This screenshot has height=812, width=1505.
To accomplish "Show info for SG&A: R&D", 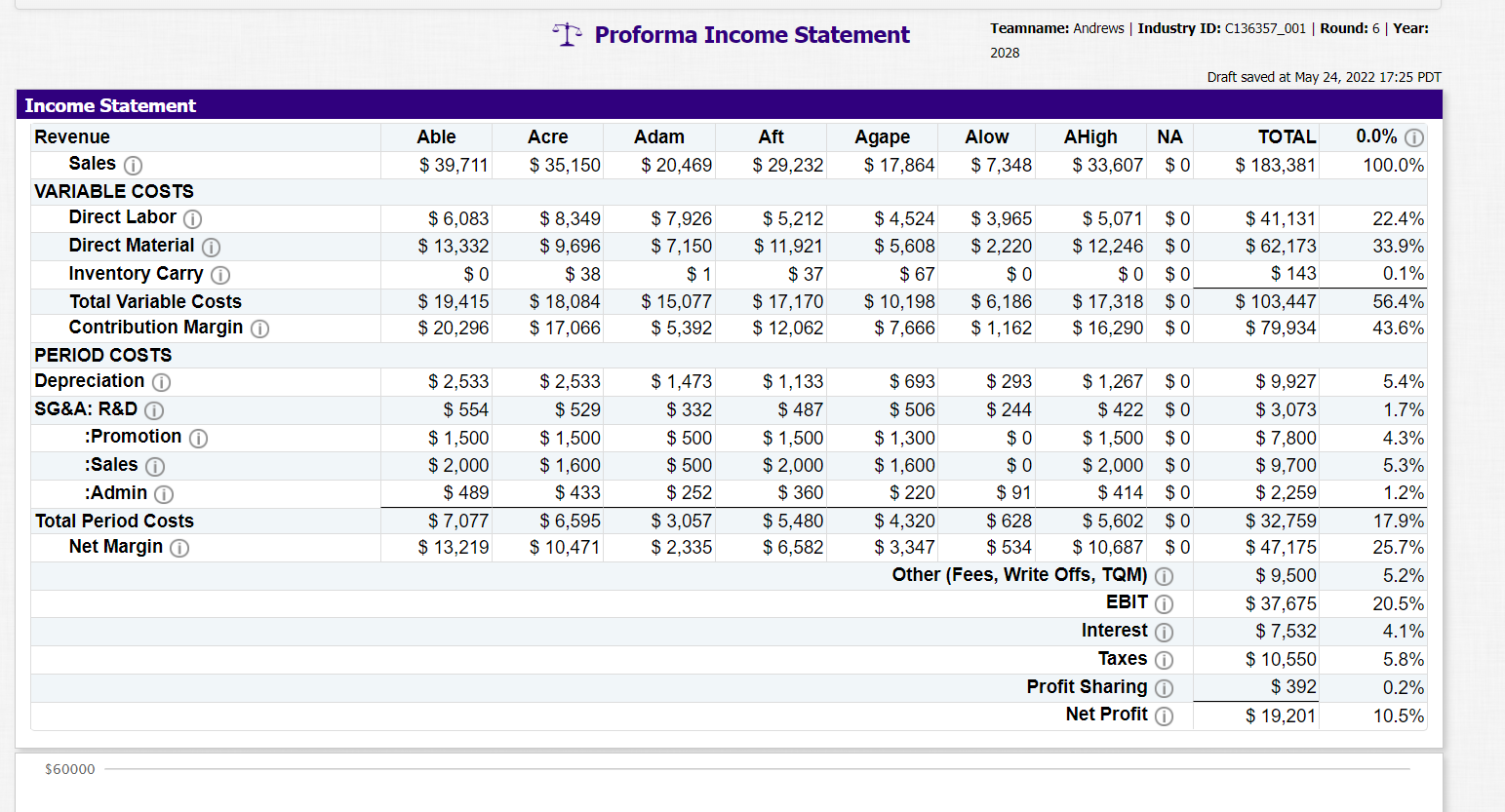I will pyautogui.click(x=154, y=410).
